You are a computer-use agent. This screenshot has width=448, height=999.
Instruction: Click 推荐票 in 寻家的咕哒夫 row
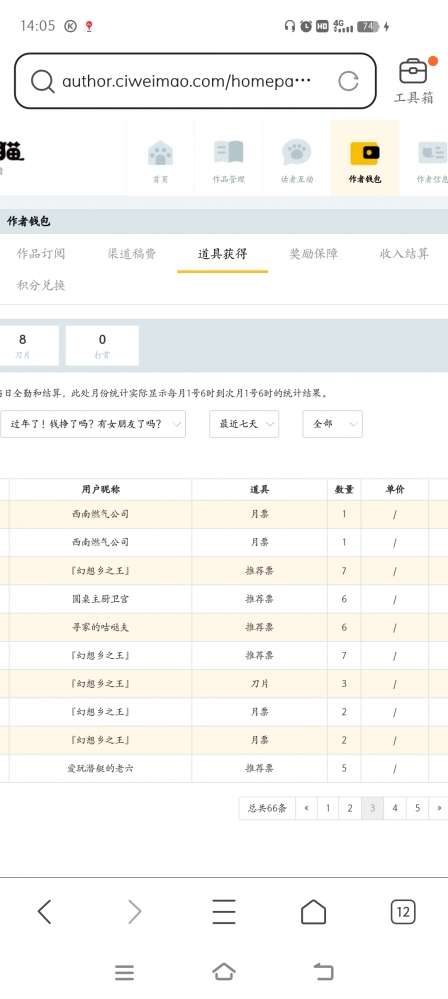click(x=259, y=627)
